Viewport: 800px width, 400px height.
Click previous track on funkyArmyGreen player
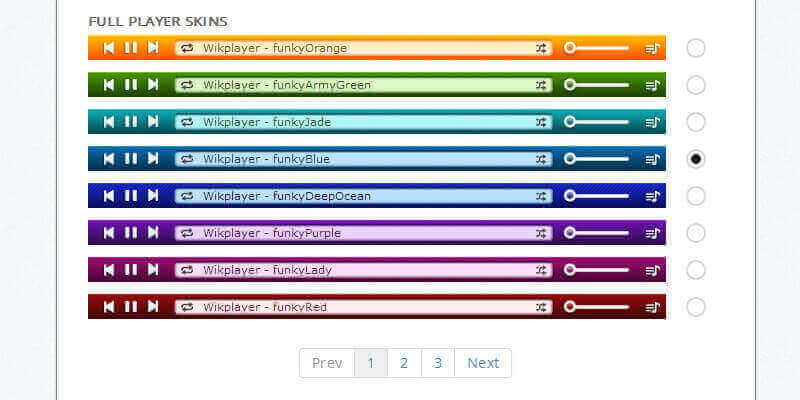point(109,85)
